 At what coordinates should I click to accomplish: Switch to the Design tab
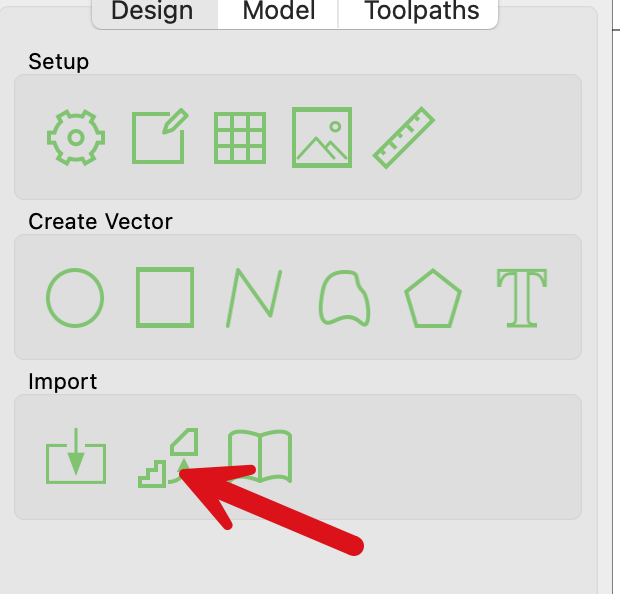coord(152,11)
